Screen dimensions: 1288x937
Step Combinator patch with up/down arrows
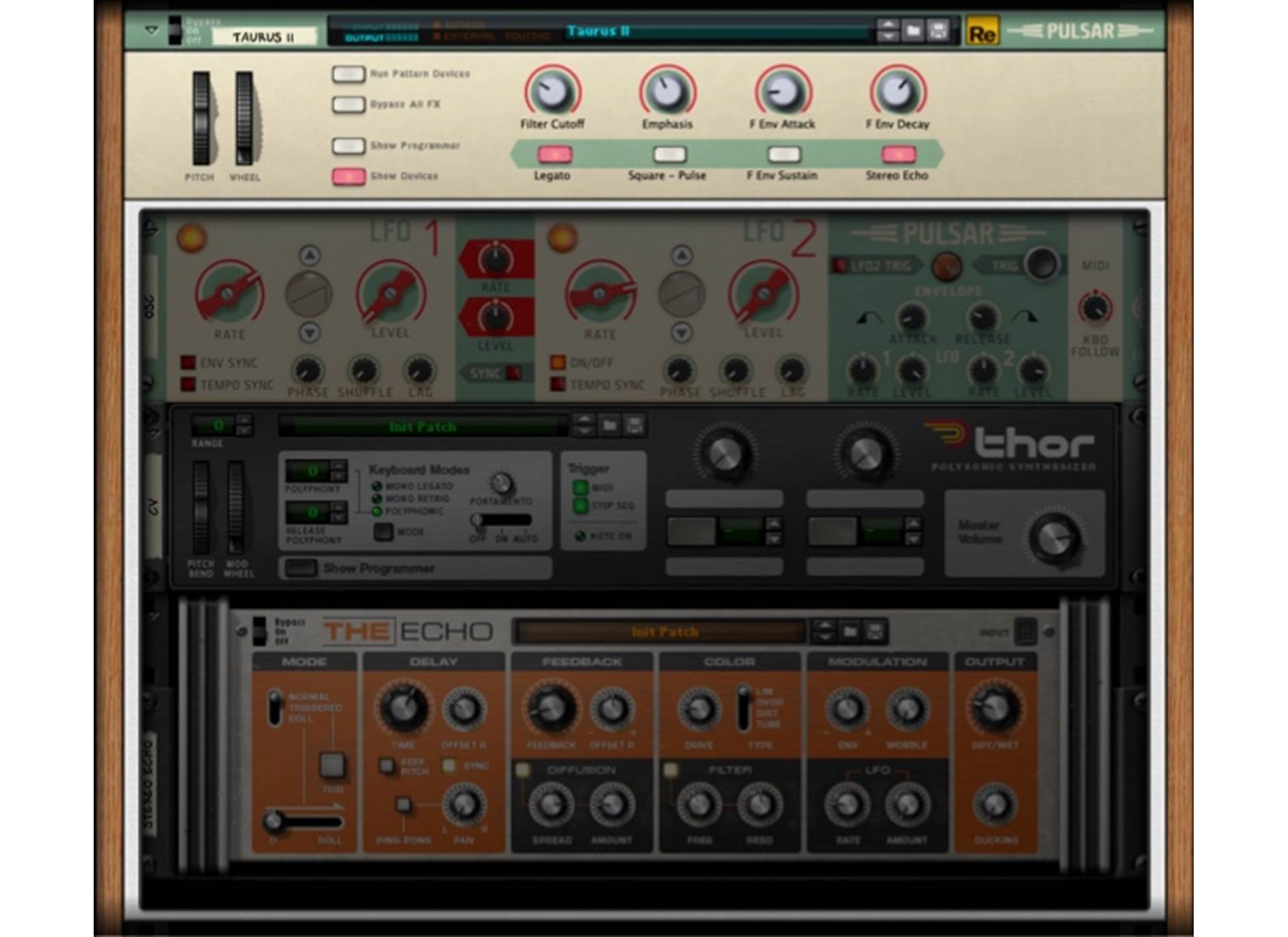pos(888,31)
